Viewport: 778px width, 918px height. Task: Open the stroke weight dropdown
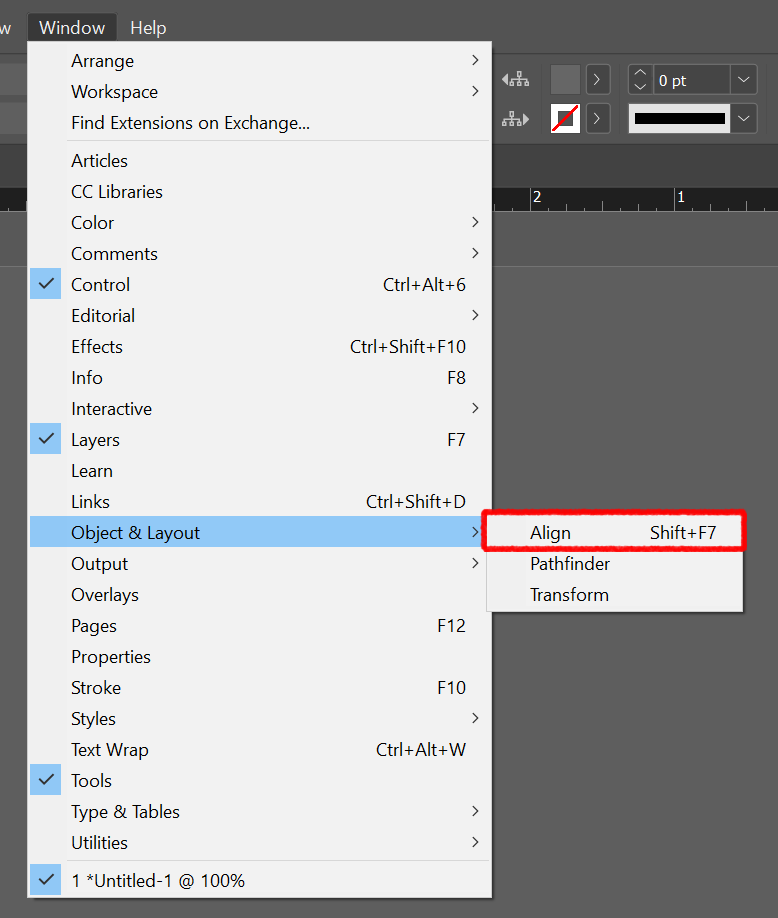tap(744, 80)
